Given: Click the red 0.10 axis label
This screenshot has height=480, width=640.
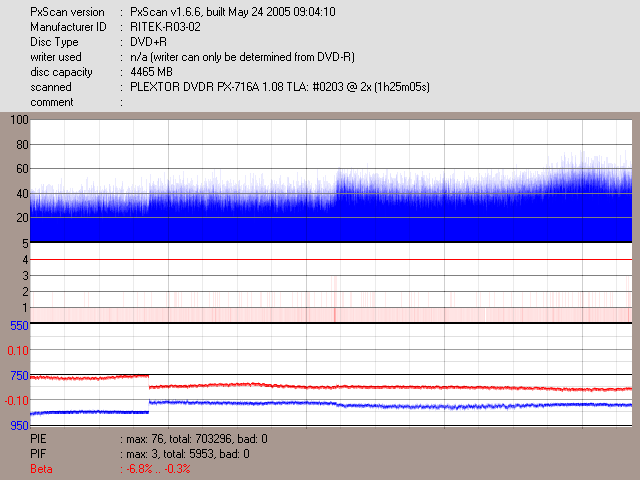Looking at the screenshot, I should (x=18, y=351).
